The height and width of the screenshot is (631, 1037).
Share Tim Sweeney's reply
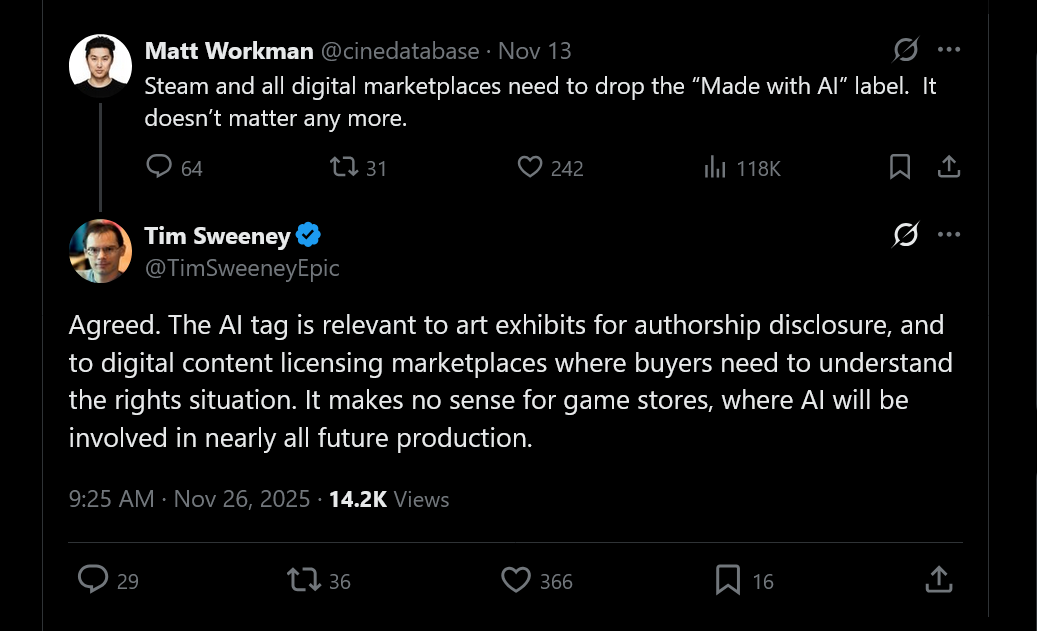click(x=938, y=580)
